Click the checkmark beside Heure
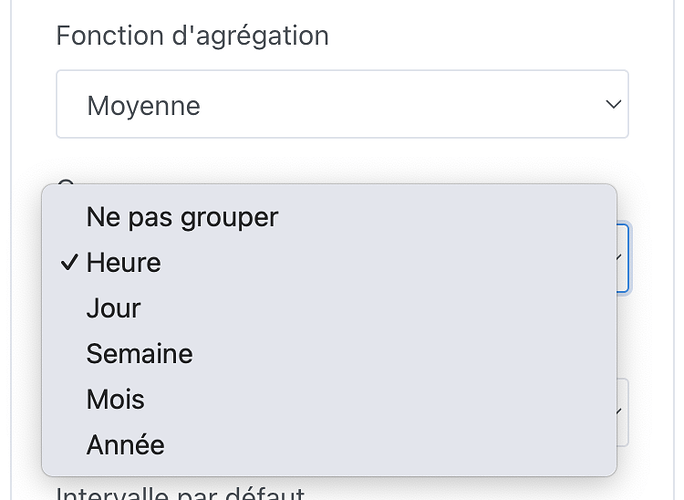This screenshot has width=684, height=500. click(69, 263)
